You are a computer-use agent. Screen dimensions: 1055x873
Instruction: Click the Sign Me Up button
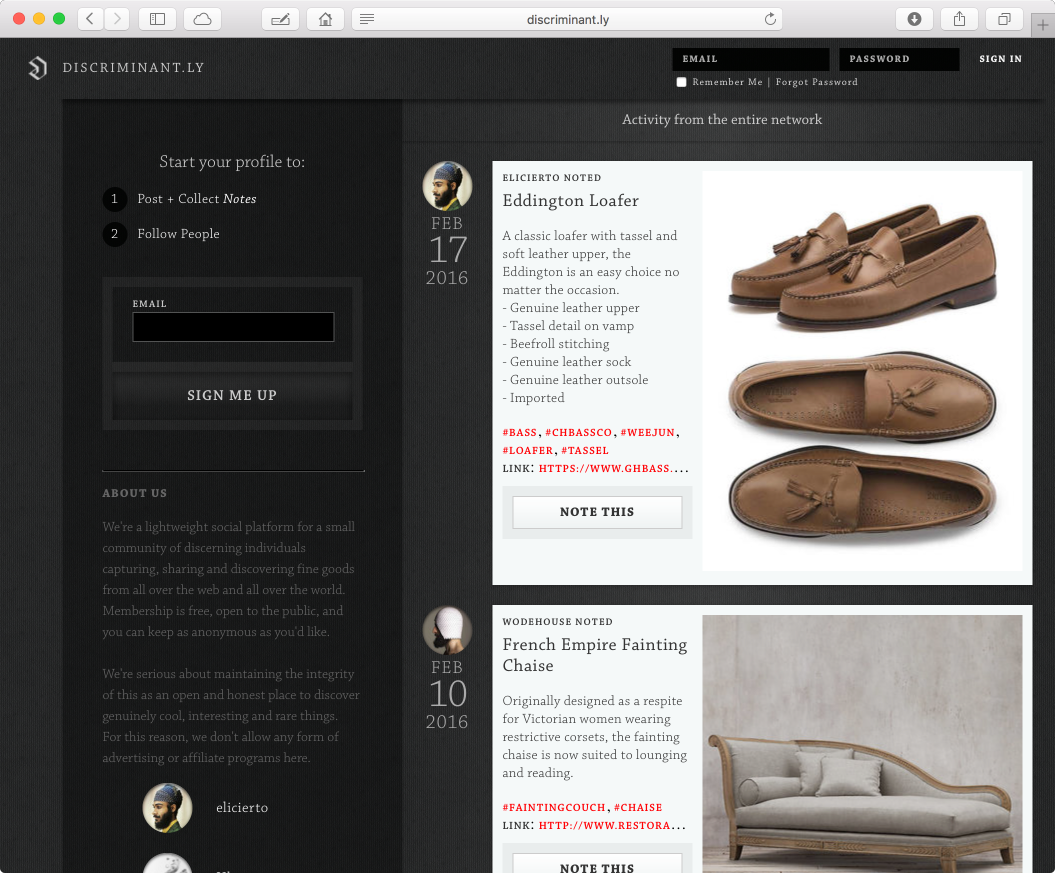tap(232, 395)
